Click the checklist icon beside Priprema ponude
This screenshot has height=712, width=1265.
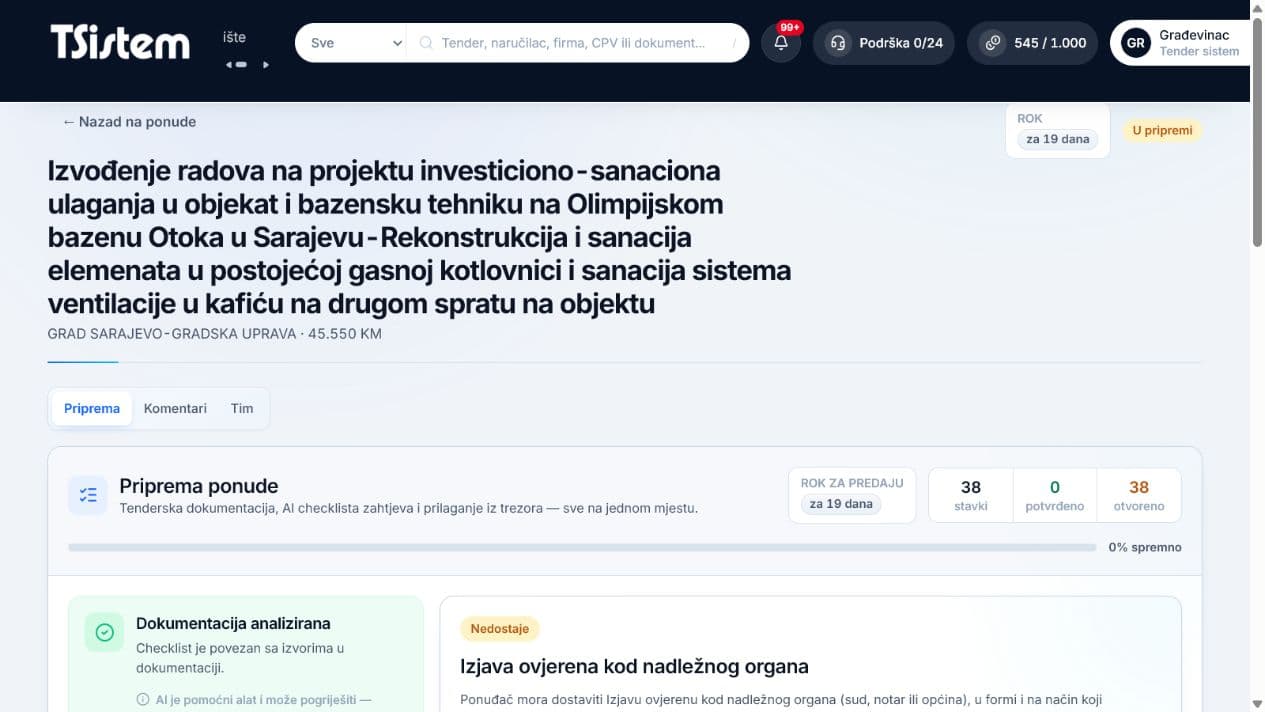click(88, 495)
